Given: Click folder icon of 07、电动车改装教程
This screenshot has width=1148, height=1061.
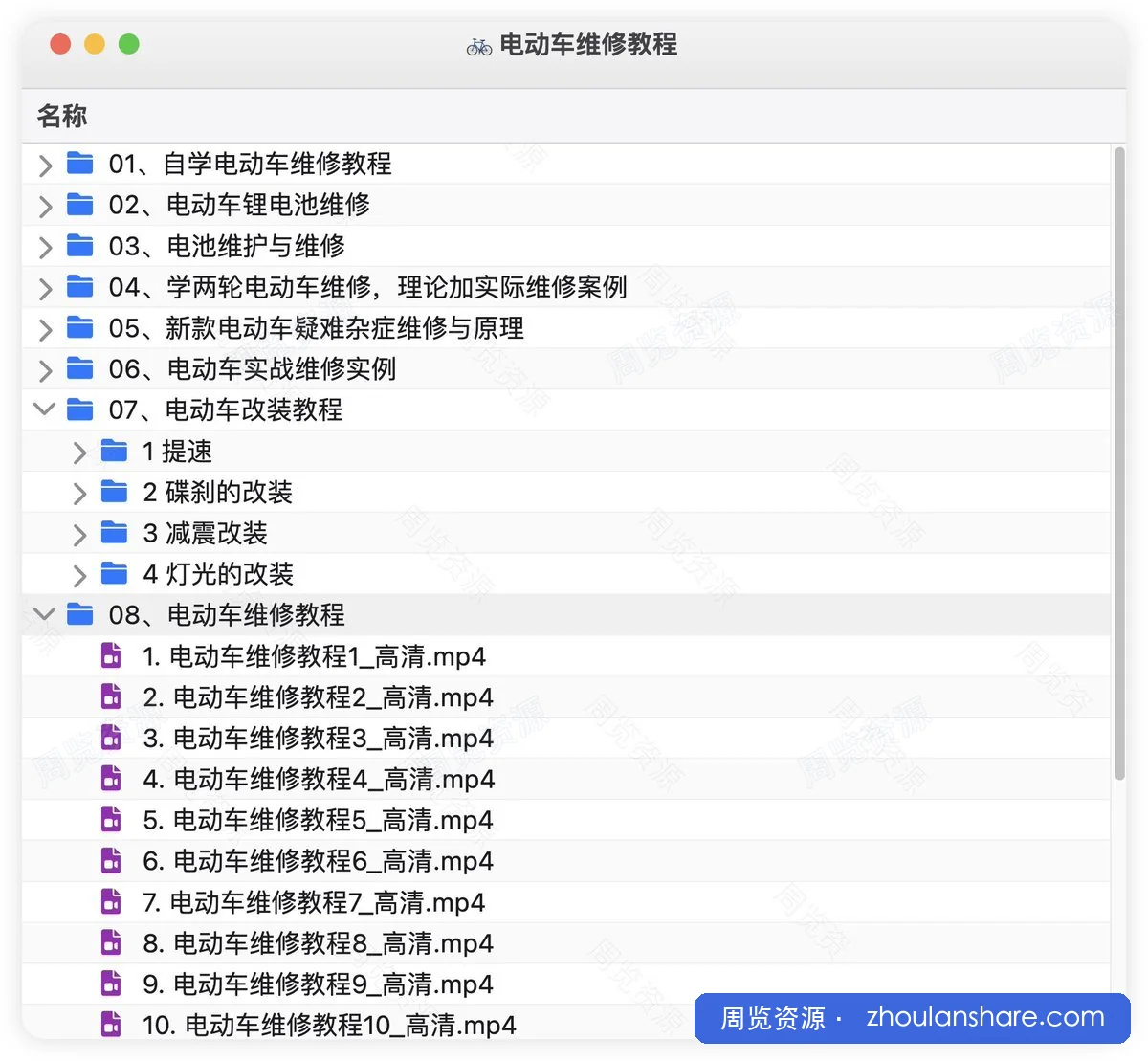Looking at the screenshot, I should [x=80, y=409].
